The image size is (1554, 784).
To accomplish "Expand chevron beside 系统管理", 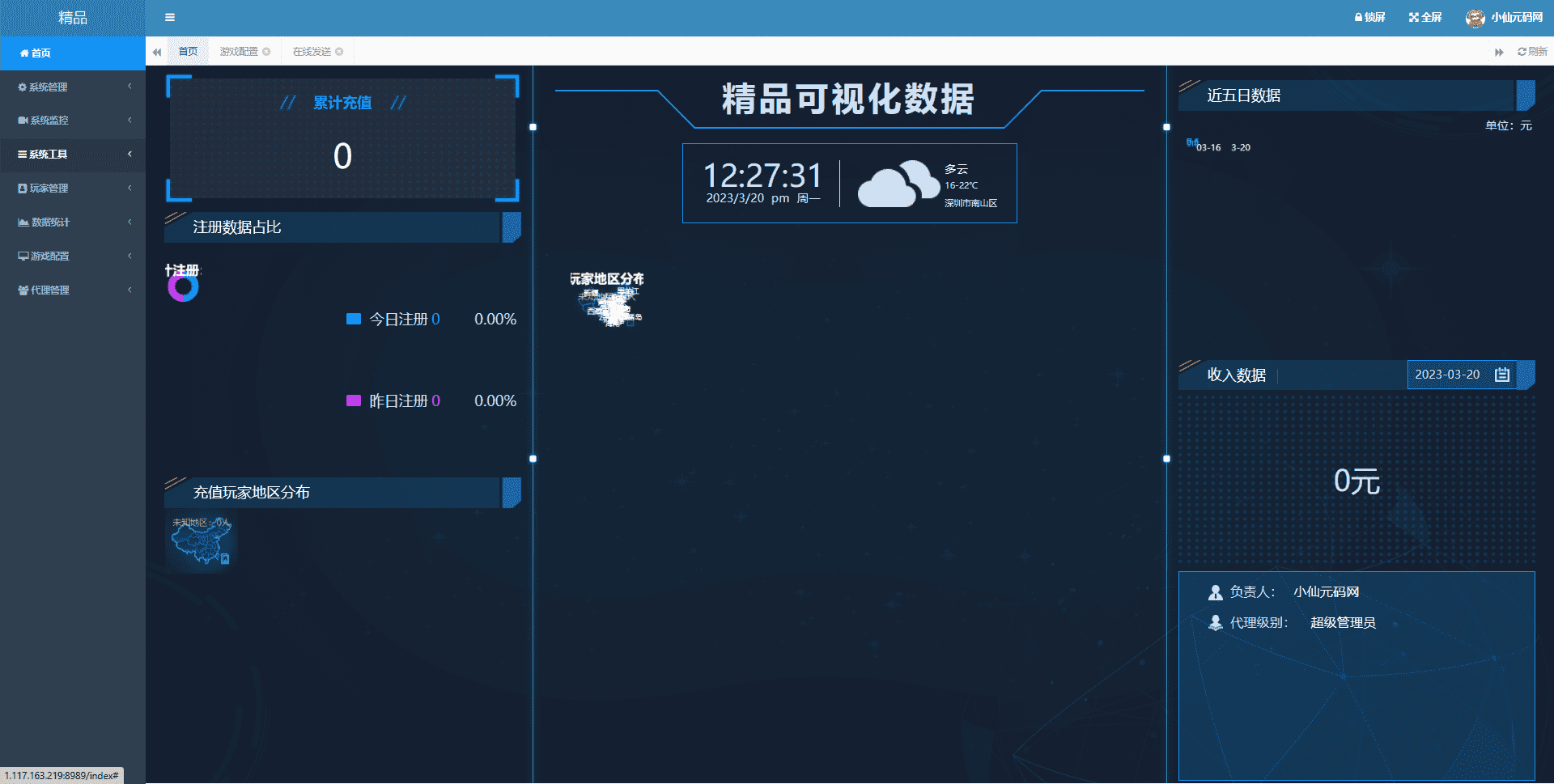I will tap(129, 87).
